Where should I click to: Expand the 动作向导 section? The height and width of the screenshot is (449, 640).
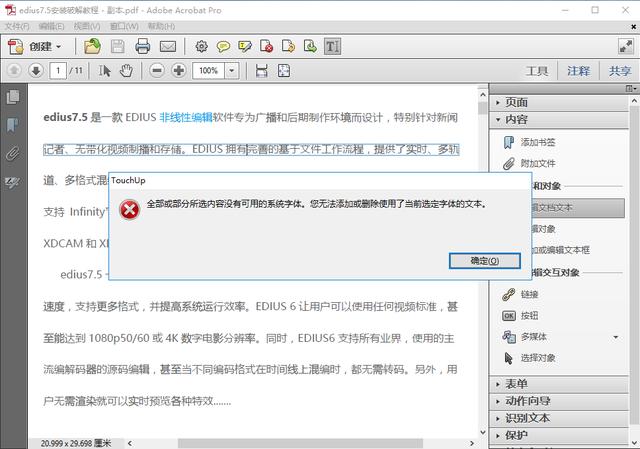coord(558,401)
